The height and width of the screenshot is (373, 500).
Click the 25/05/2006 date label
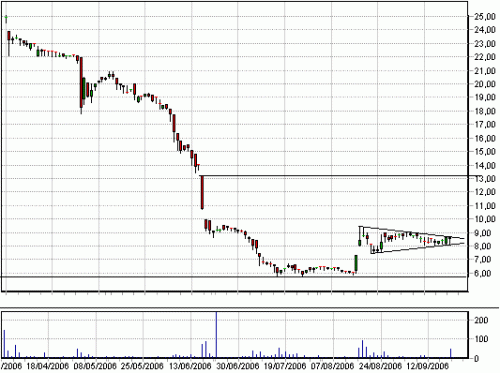(142, 366)
